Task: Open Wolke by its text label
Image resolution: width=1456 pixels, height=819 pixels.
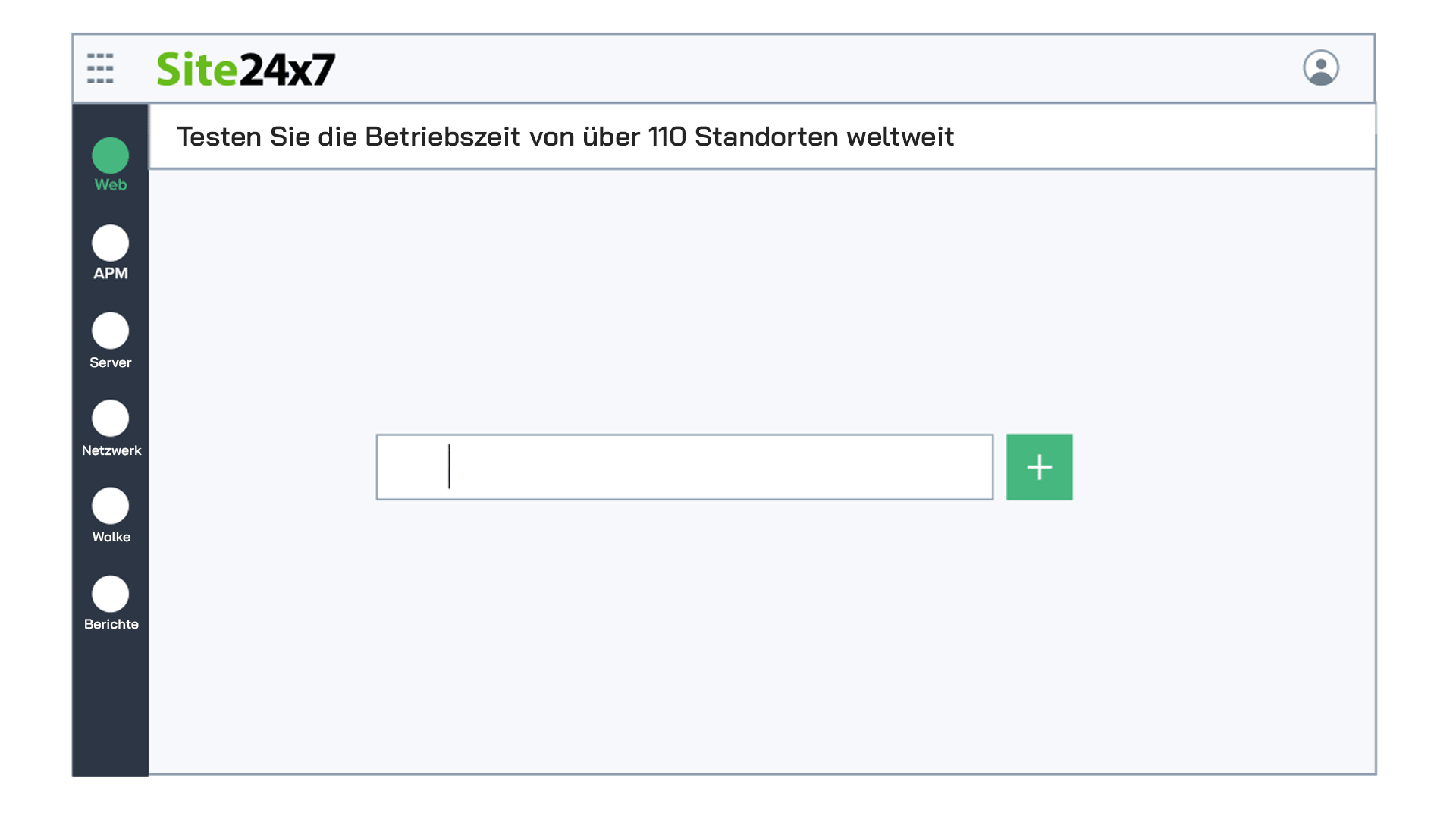Action: coord(111,537)
